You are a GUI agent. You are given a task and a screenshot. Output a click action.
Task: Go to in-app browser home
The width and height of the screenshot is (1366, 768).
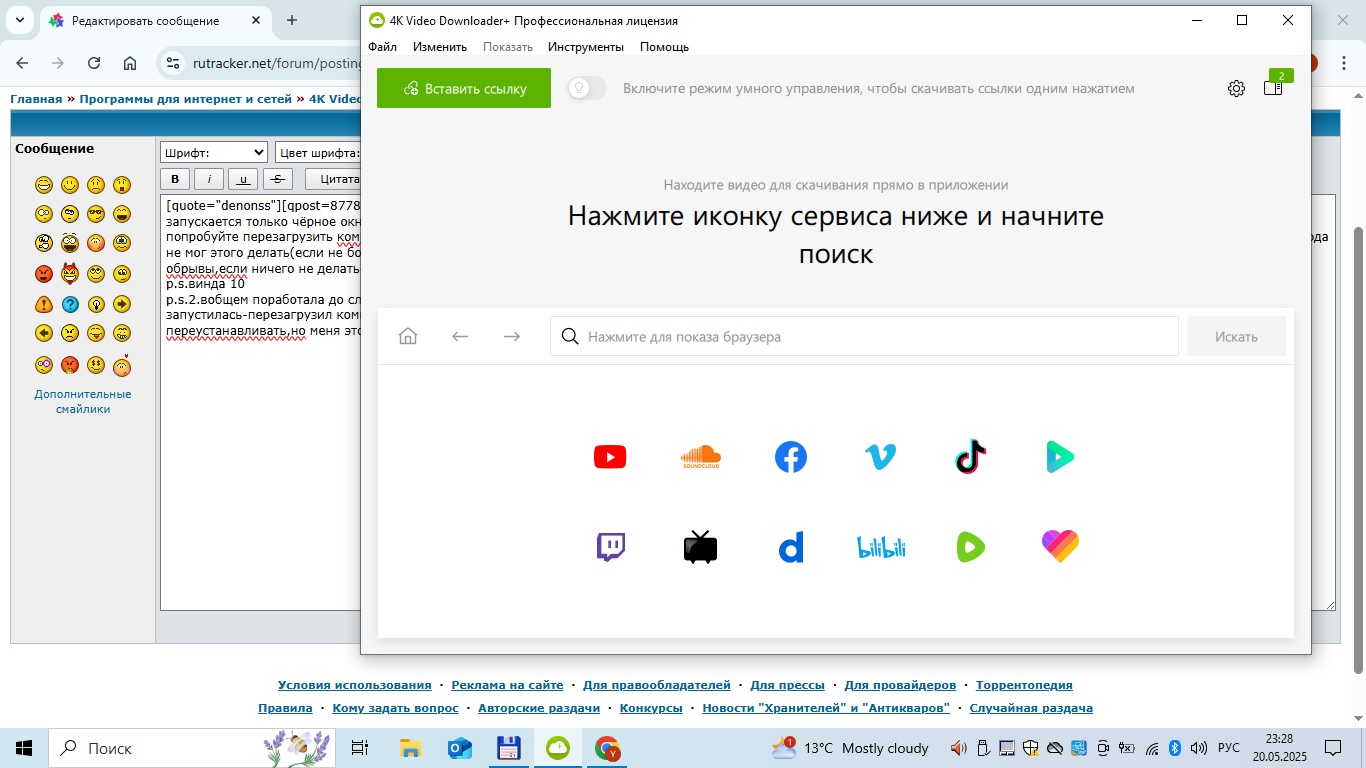tap(408, 336)
